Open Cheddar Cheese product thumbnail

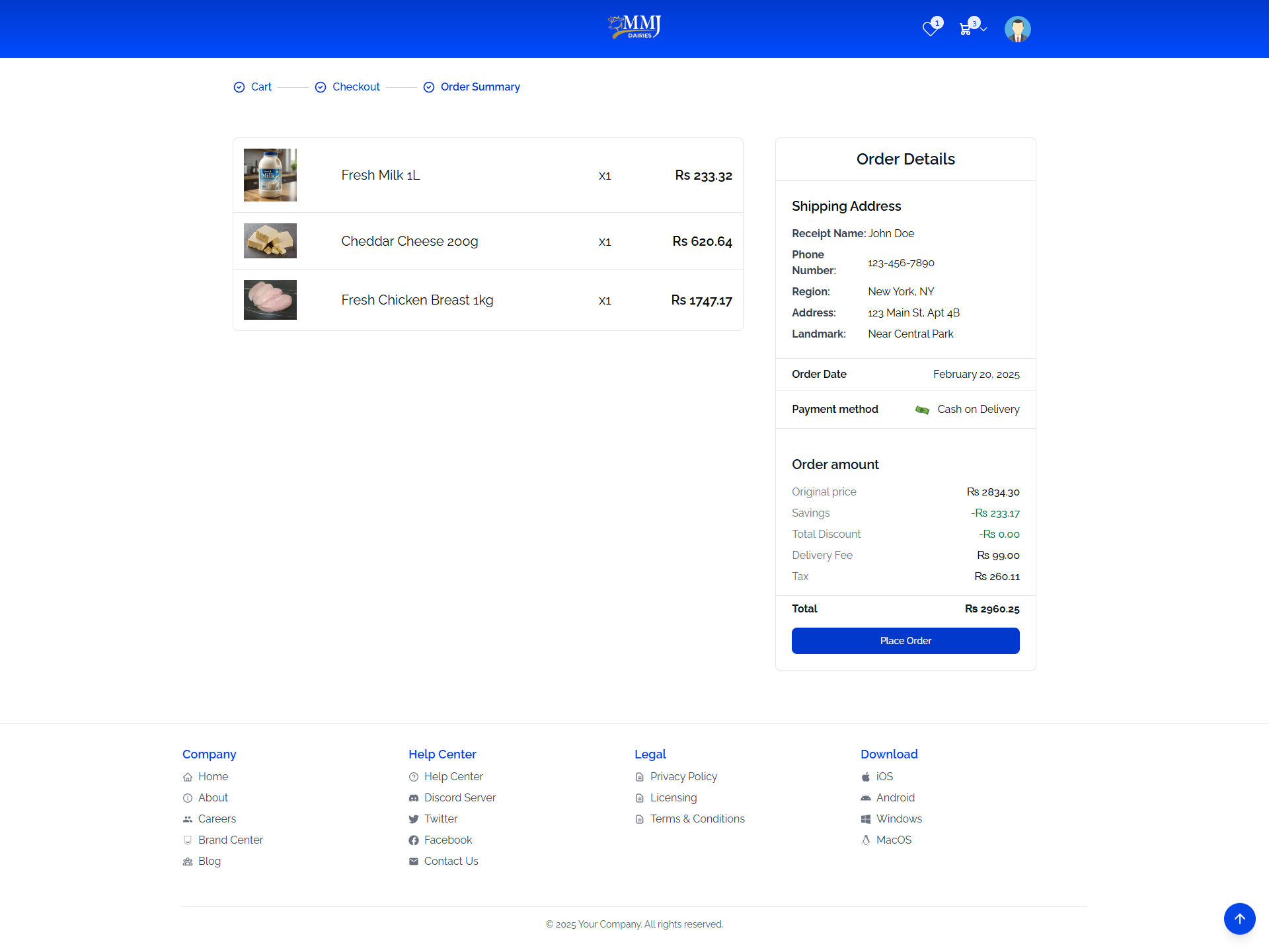270,240
